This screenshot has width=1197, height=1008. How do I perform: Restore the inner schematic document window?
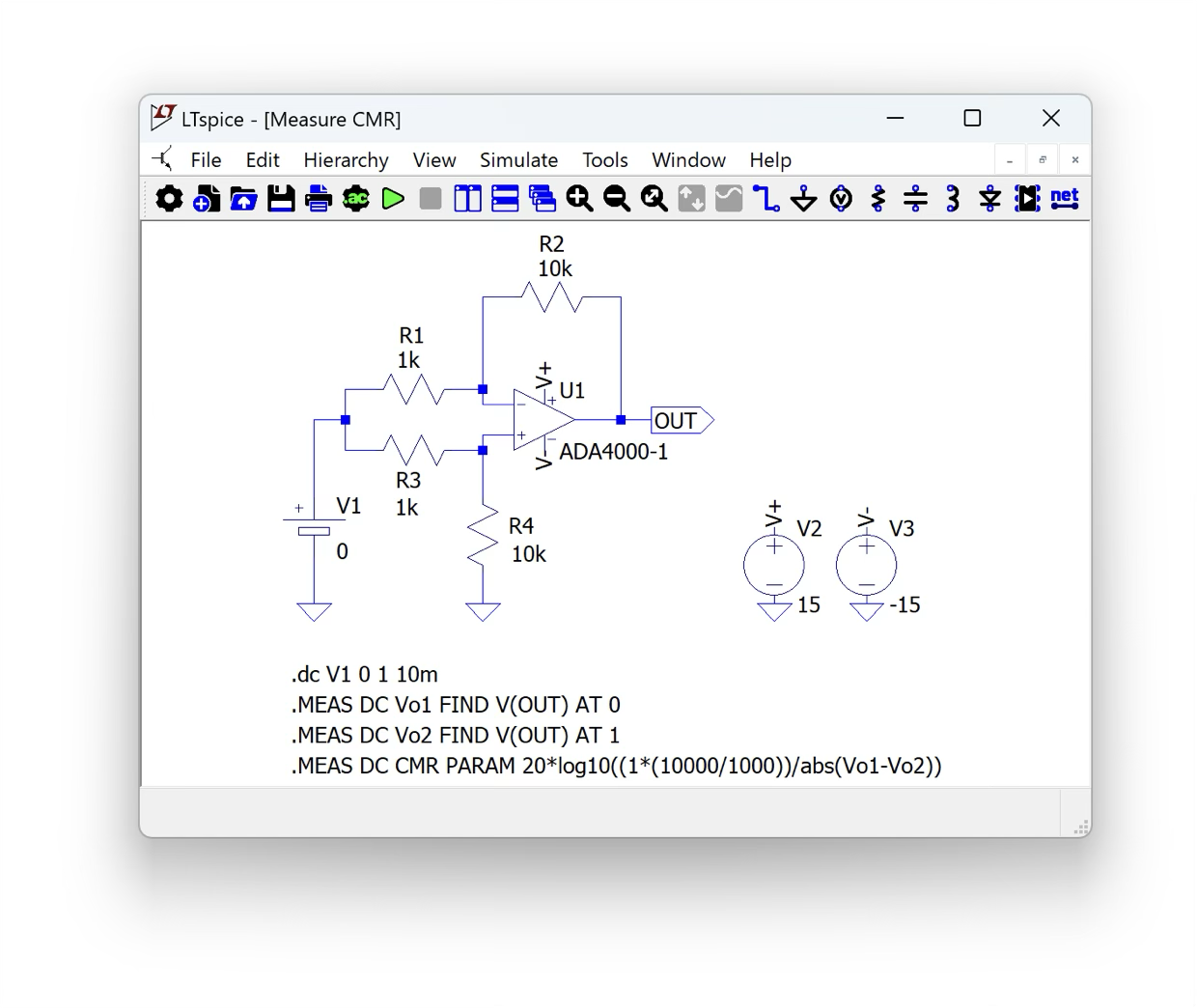tap(1043, 160)
